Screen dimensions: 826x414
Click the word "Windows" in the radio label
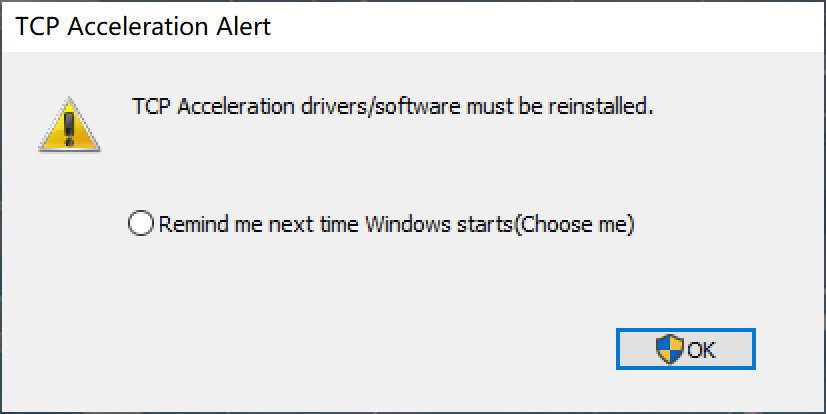(408, 224)
